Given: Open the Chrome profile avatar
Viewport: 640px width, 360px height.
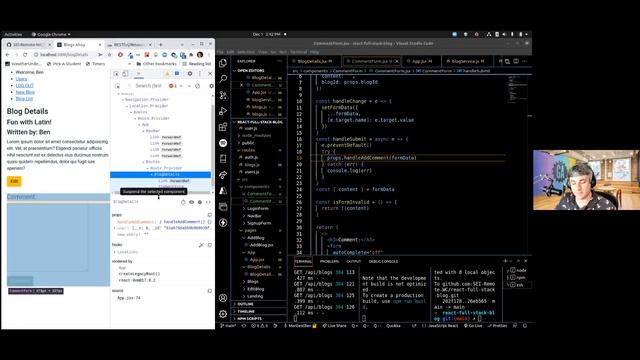Looking at the screenshot, I should point(200,55).
